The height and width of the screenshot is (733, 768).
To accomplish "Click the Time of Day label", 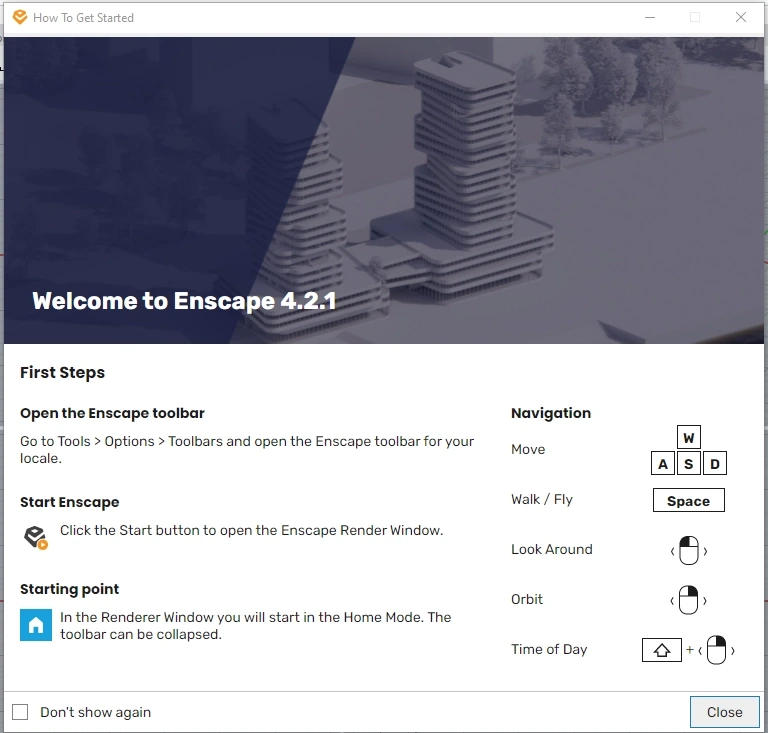I will tap(549, 649).
